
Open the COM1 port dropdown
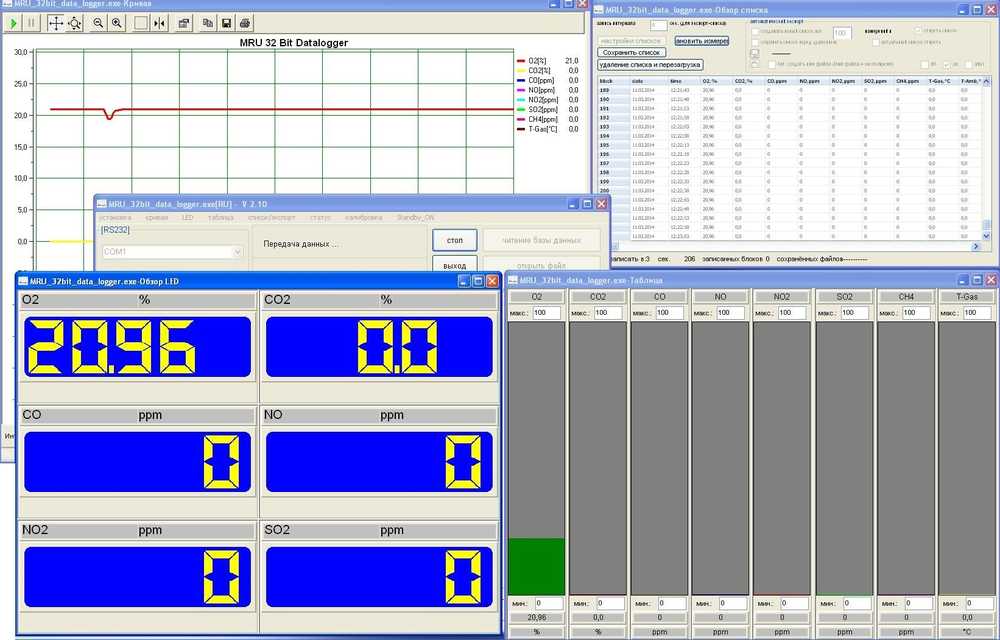tap(237, 252)
